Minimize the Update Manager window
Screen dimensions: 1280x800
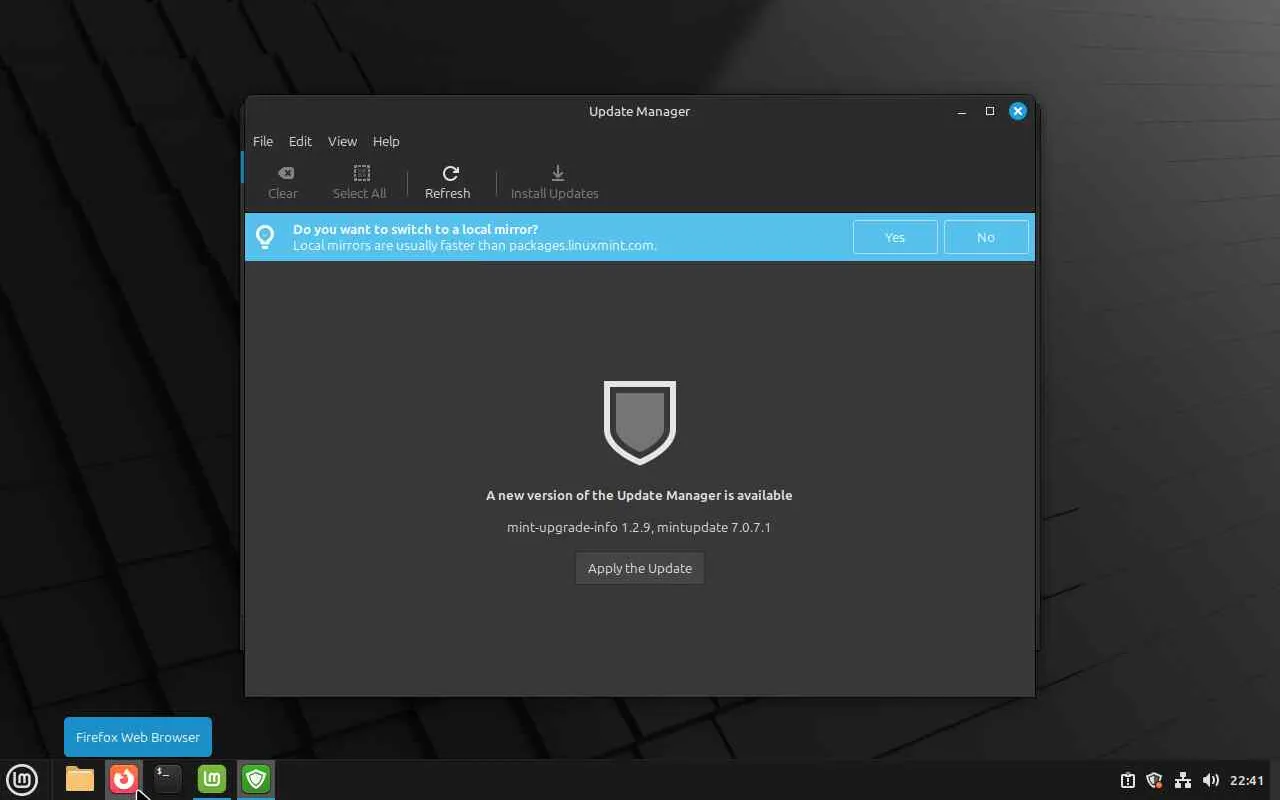(x=962, y=111)
